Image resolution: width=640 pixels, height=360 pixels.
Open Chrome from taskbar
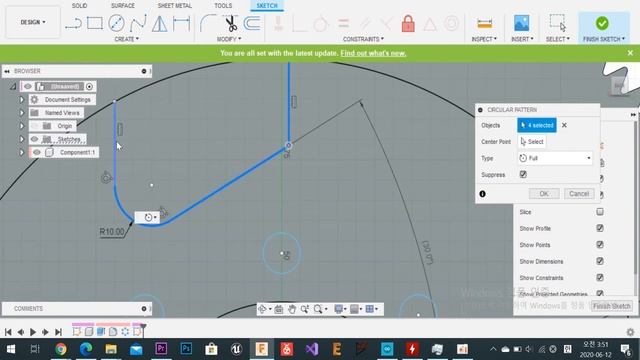coord(61,349)
